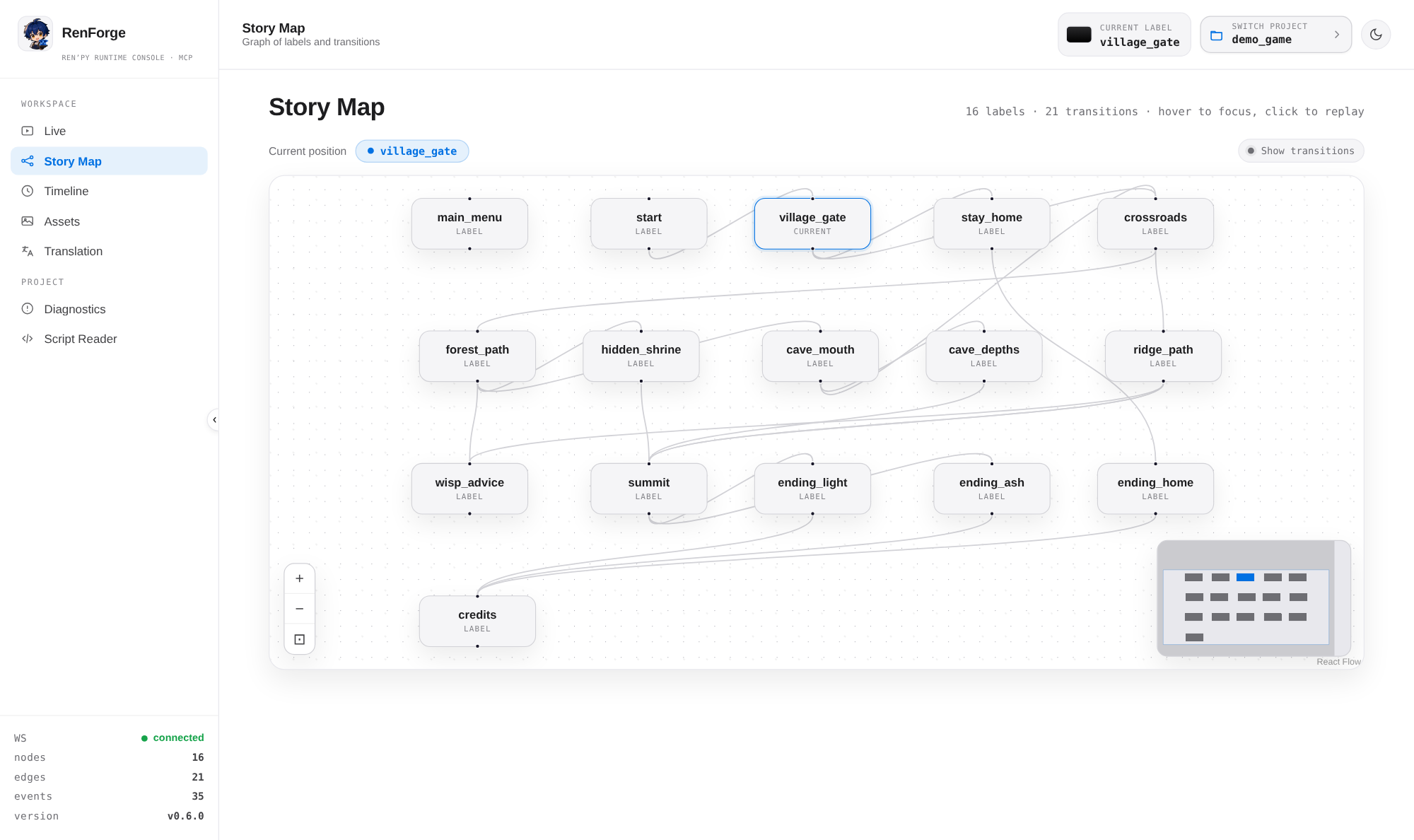Image resolution: width=1414 pixels, height=840 pixels.
Task: Open the Switch Project selector
Action: [x=1276, y=35]
